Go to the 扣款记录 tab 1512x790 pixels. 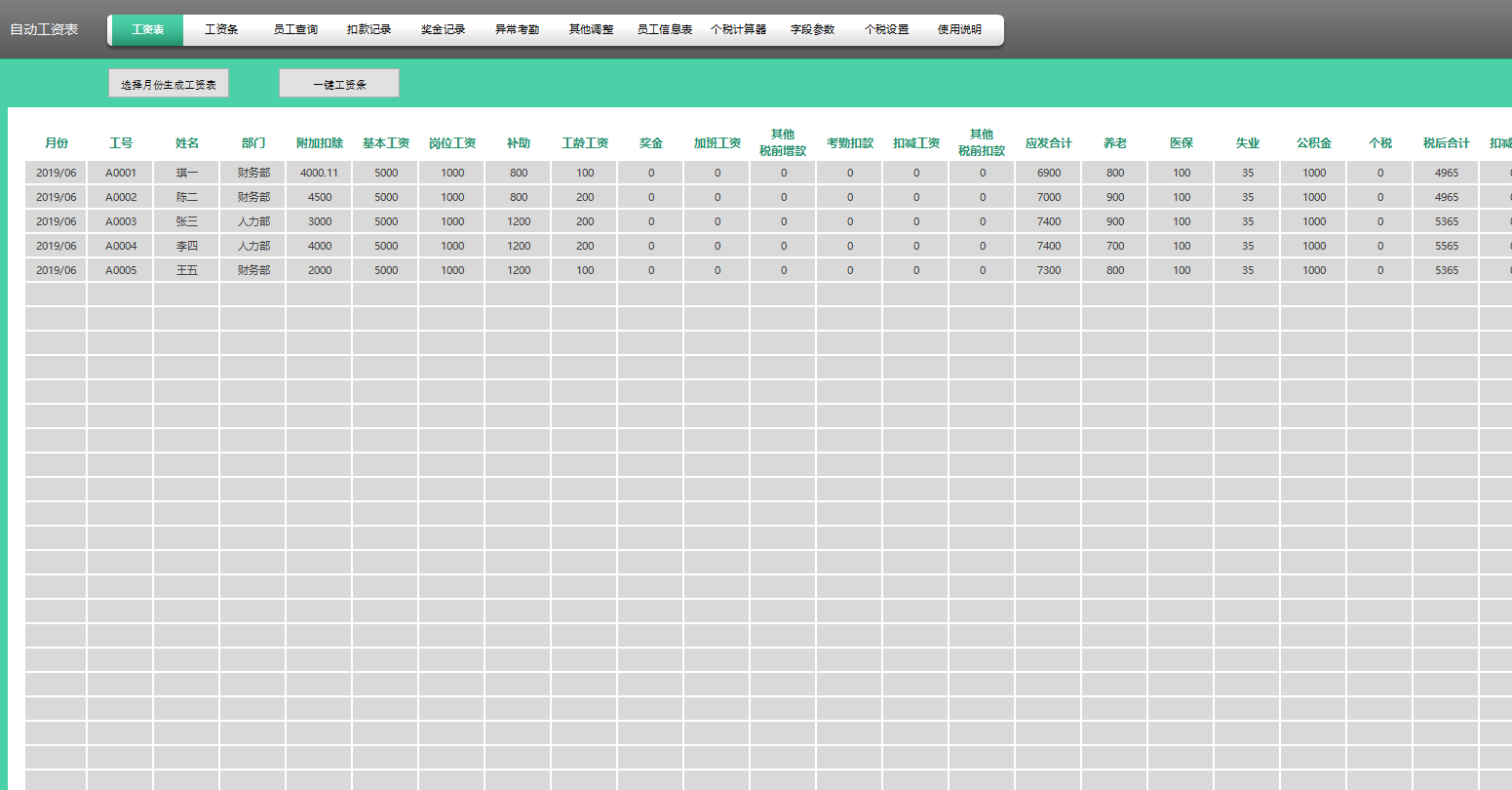[368, 30]
